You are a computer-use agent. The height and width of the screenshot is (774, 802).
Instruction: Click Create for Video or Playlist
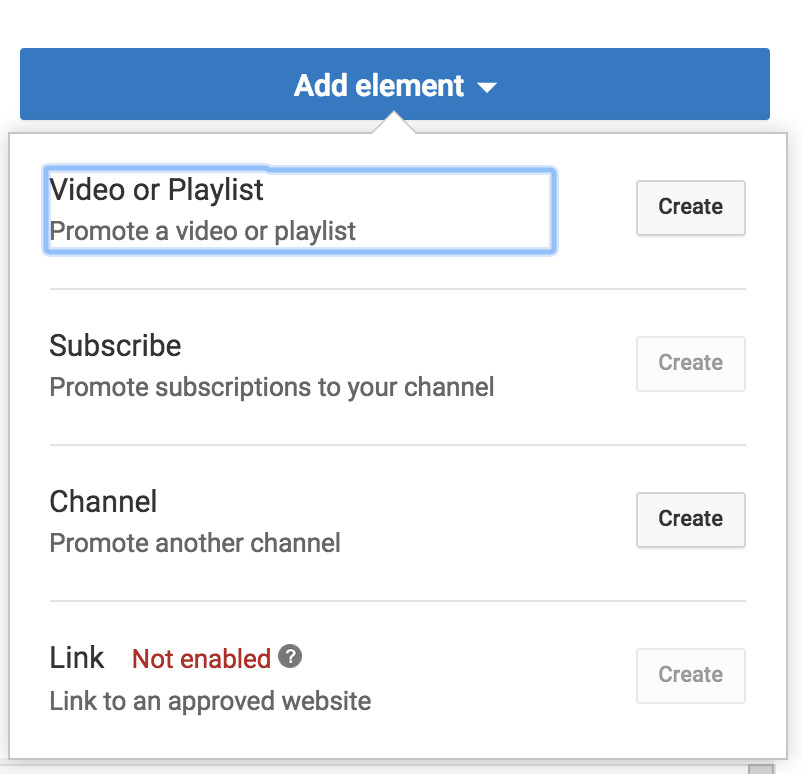click(690, 207)
